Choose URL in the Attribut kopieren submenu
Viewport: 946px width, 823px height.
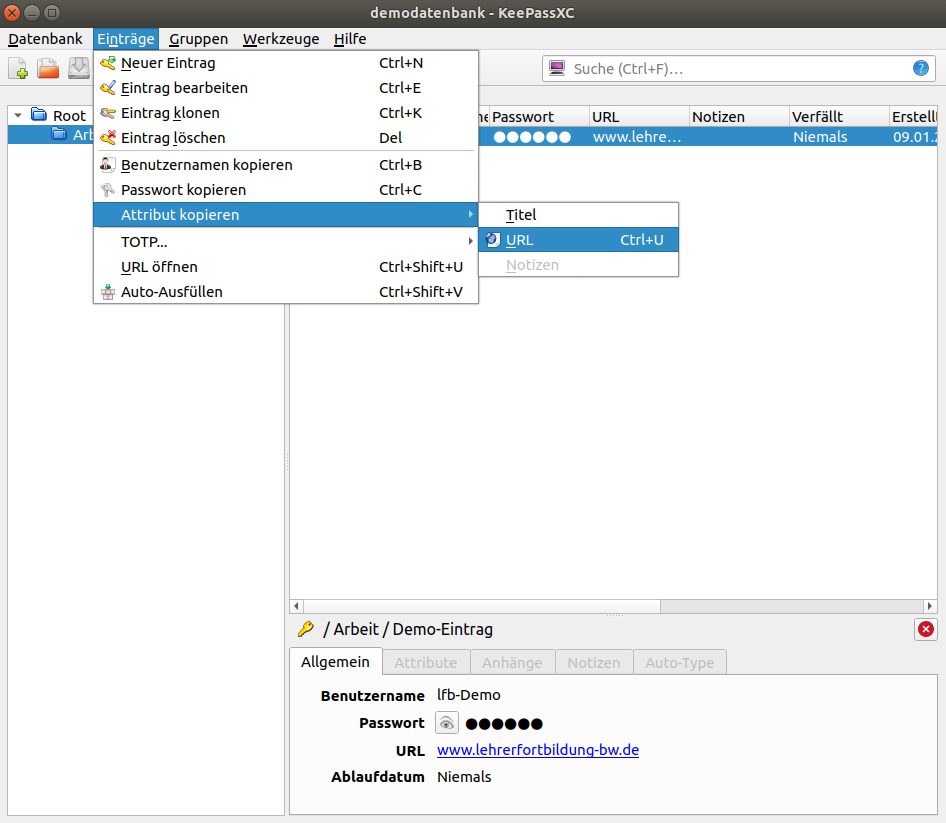point(520,240)
